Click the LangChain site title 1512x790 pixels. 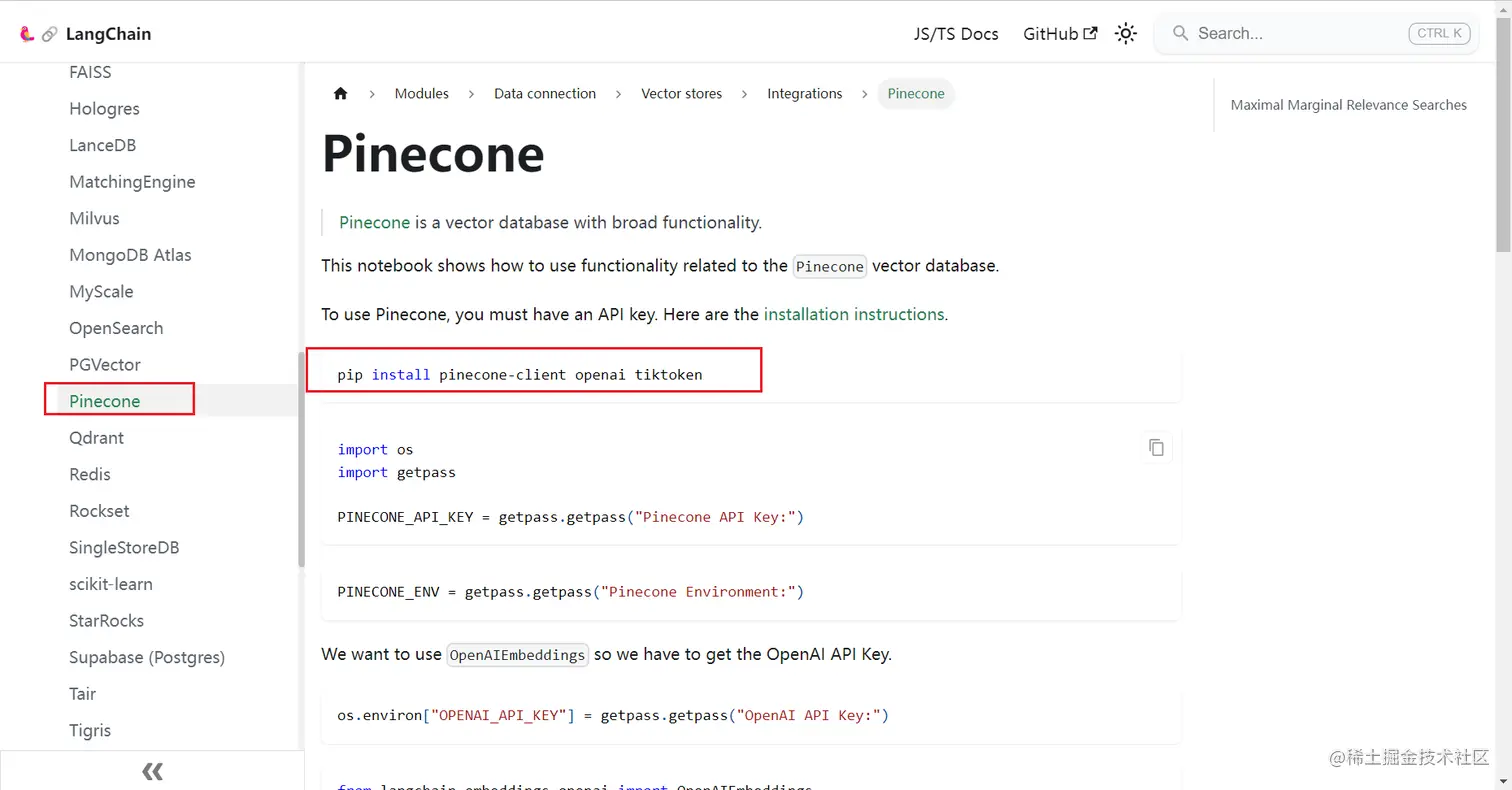point(108,34)
